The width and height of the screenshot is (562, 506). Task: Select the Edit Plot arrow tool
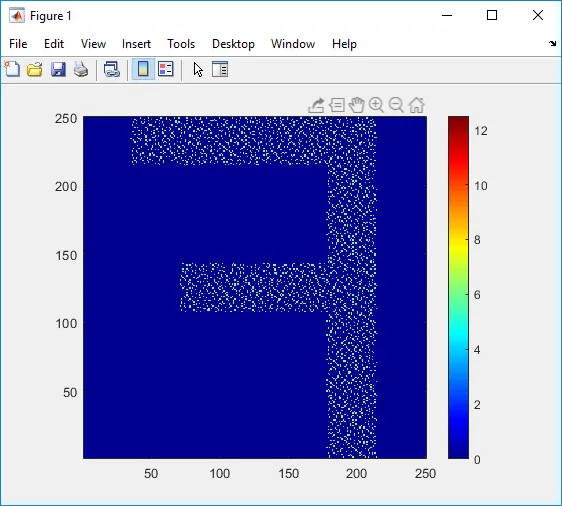point(198,69)
